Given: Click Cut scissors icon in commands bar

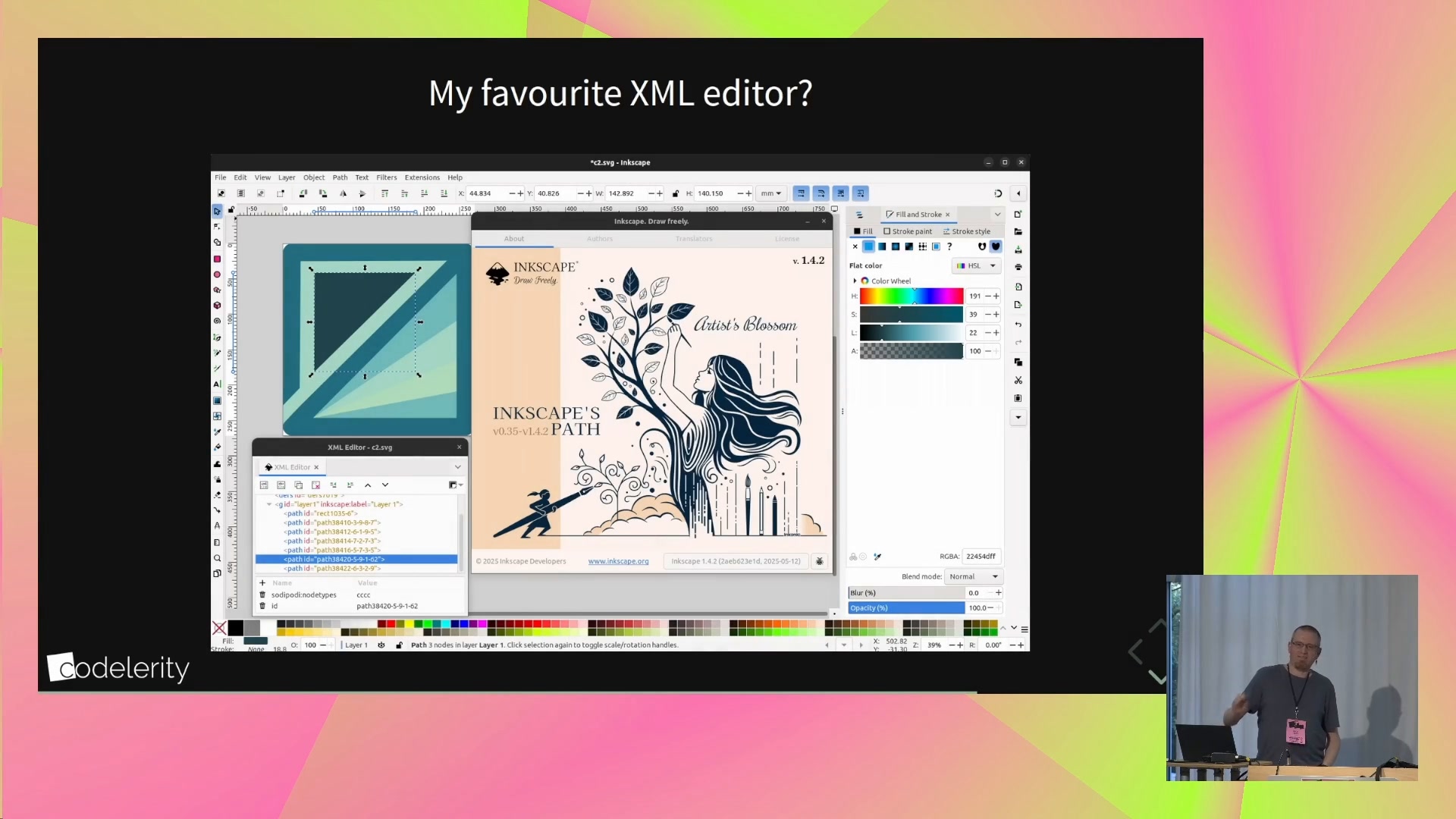Looking at the screenshot, I should point(1018,380).
